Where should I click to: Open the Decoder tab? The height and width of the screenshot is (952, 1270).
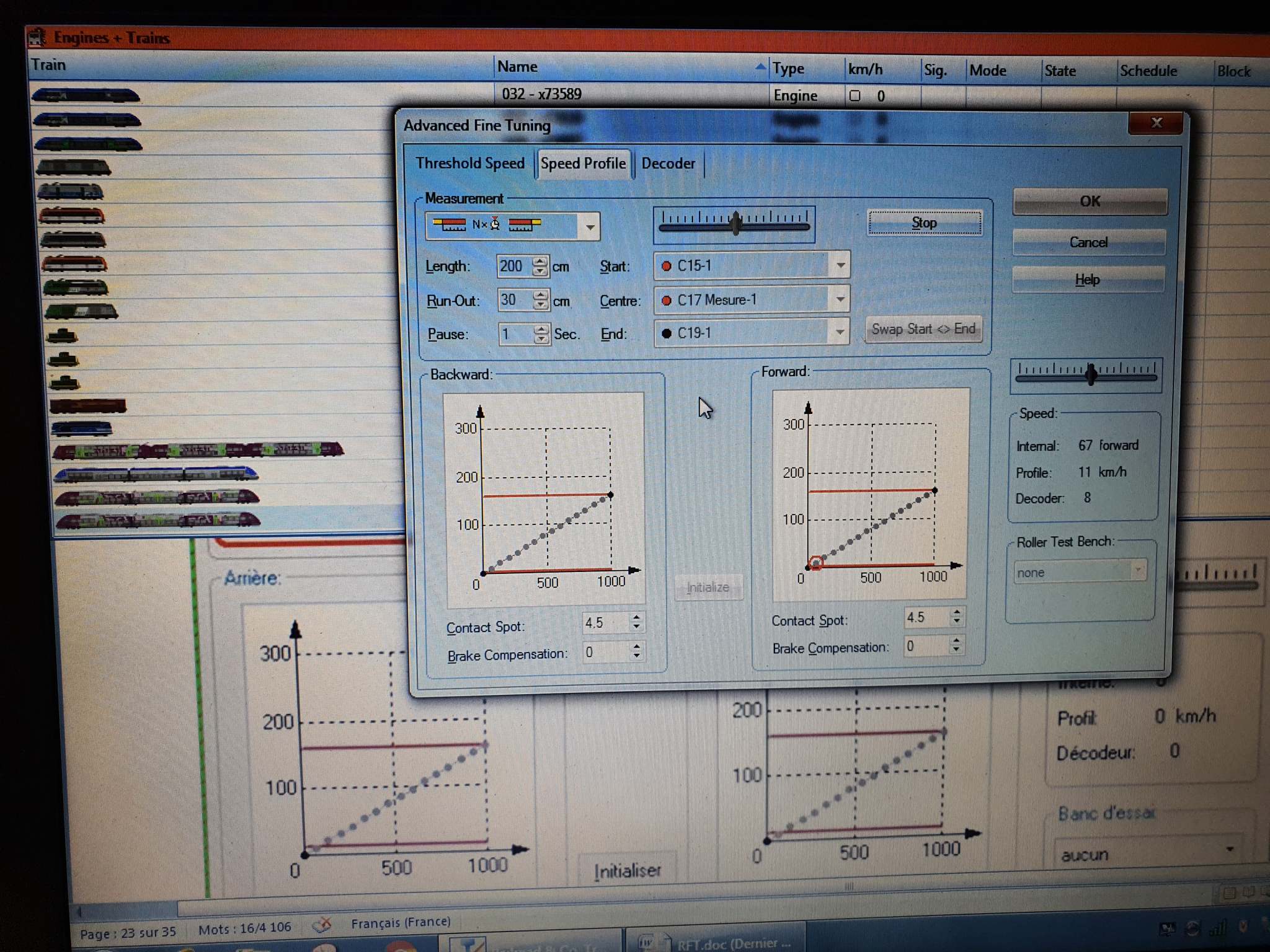[x=668, y=164]
